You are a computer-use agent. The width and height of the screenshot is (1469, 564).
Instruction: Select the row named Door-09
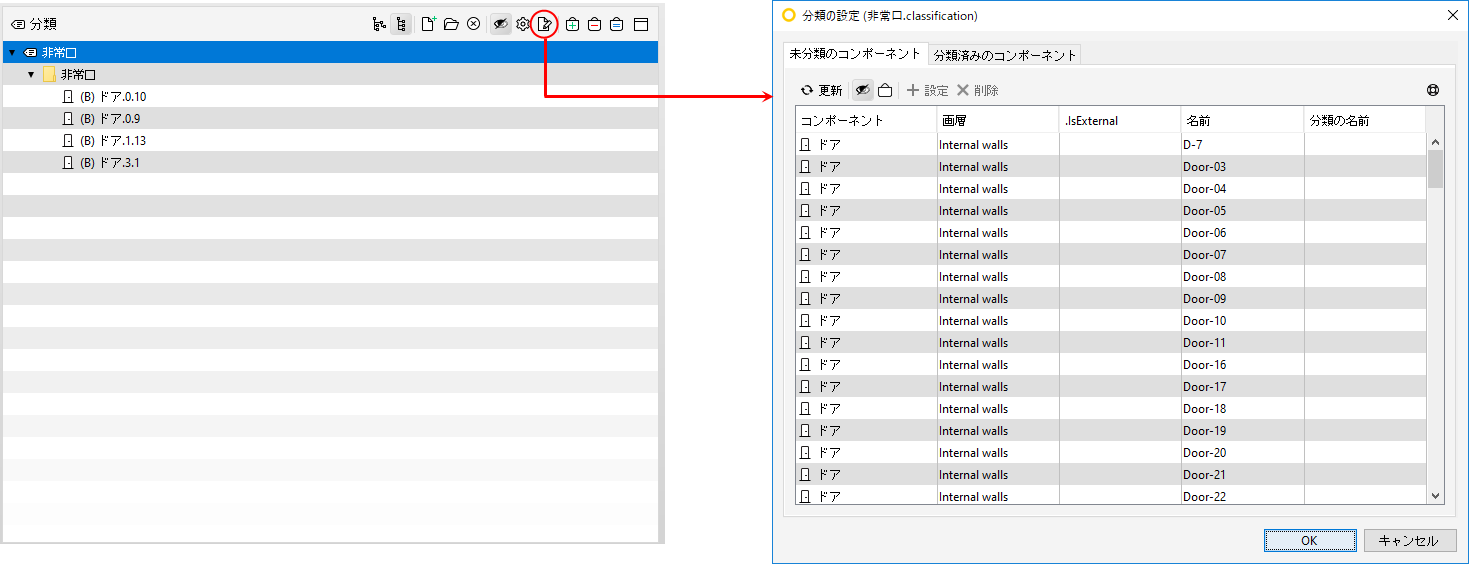tap(1111, 299)
